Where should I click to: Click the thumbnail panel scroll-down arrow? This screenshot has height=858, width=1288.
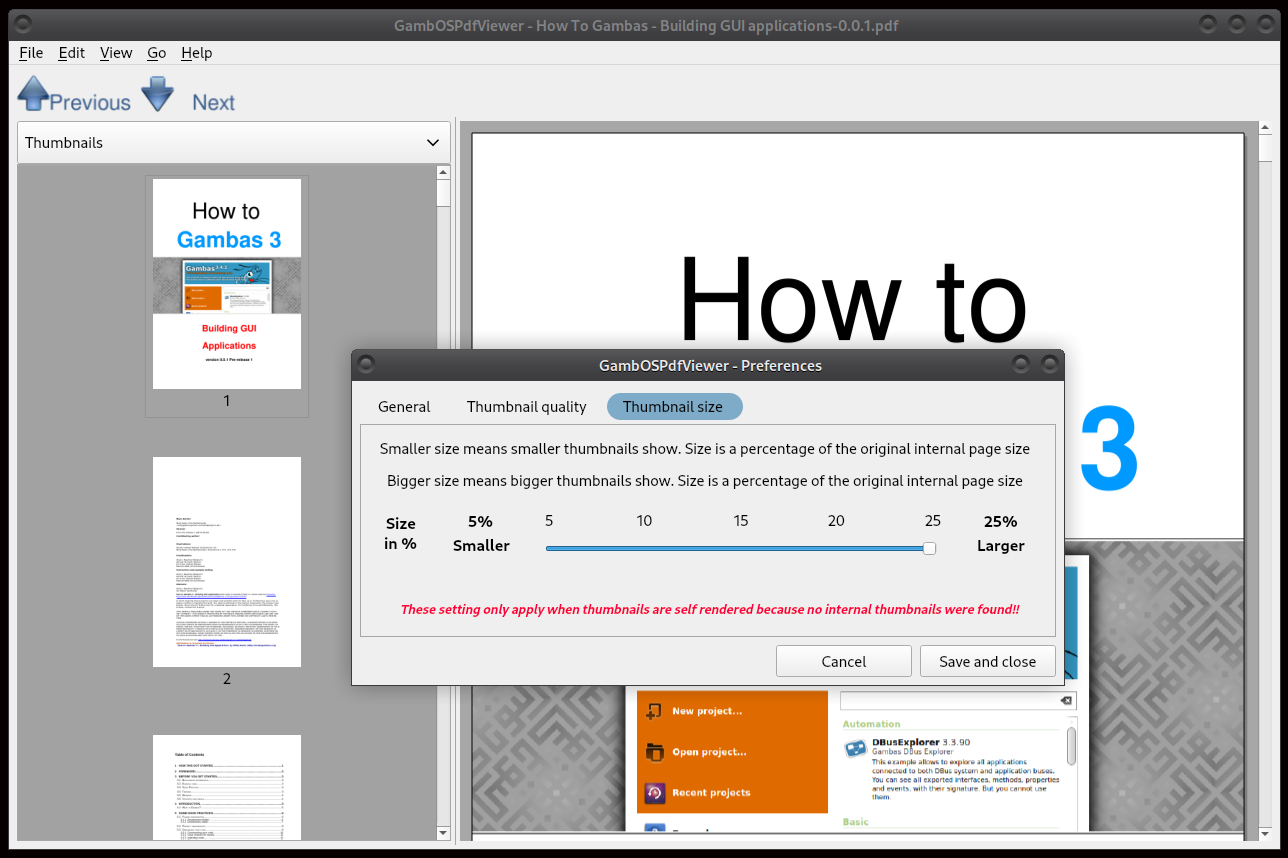click(x=443, y=832)
